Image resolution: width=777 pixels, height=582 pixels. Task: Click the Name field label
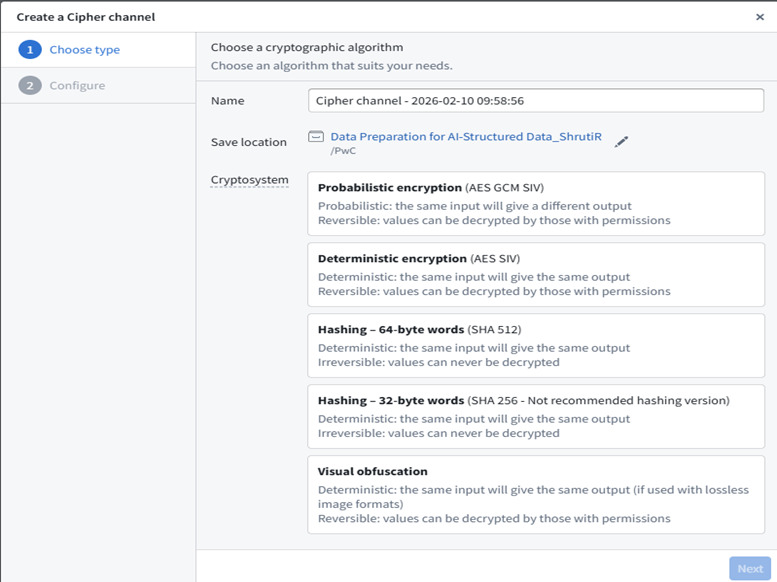(227, 101)
